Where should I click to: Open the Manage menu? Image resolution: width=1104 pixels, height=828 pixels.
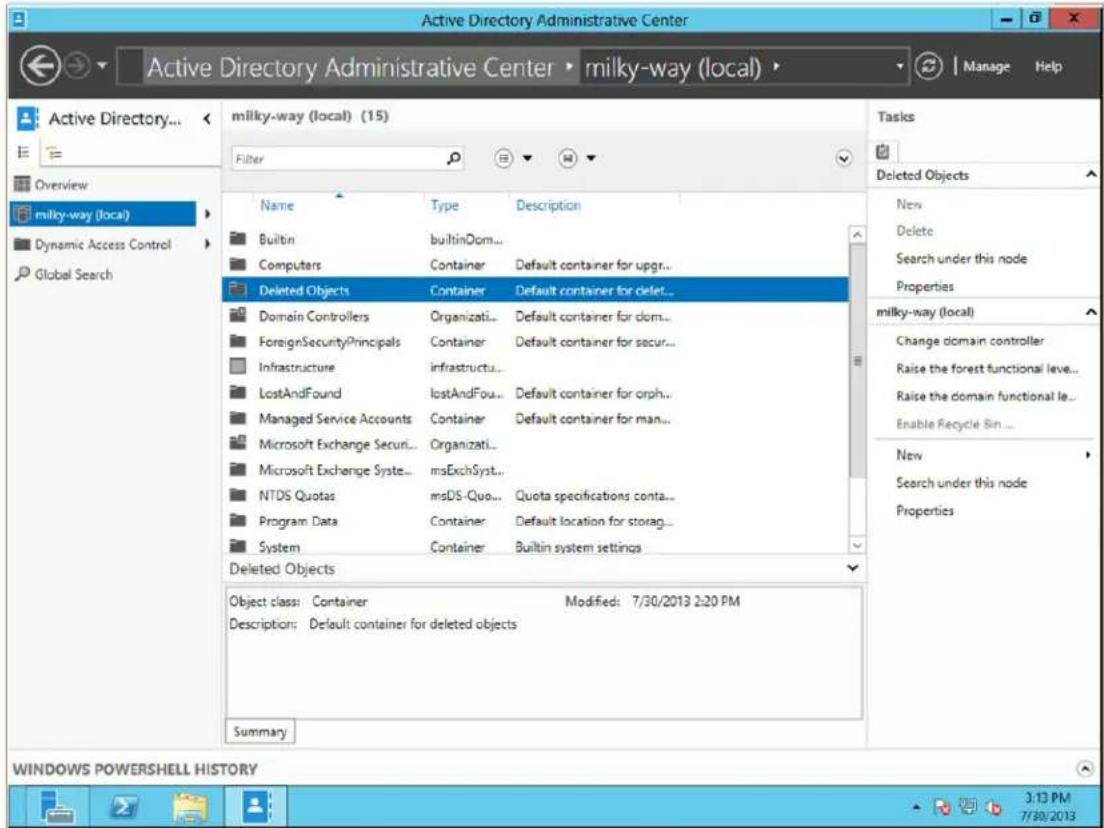pyautogui.click(x=986, y=67)
